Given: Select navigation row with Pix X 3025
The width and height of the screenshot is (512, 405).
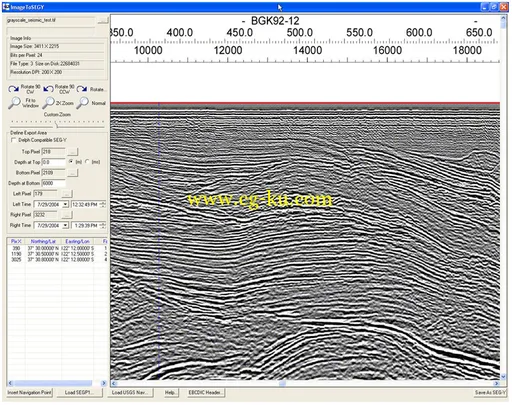Looking at the screenshot, I should (x=57, y=259).
